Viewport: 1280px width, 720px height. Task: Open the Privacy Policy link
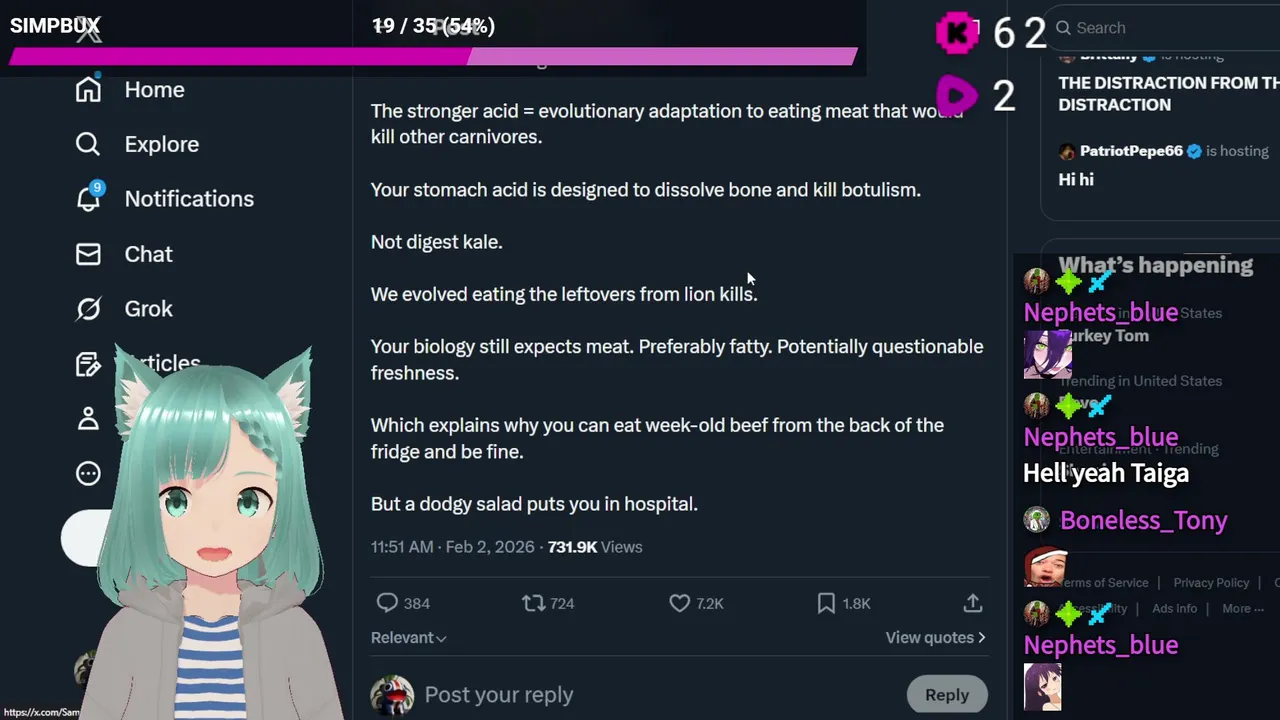1211,583
